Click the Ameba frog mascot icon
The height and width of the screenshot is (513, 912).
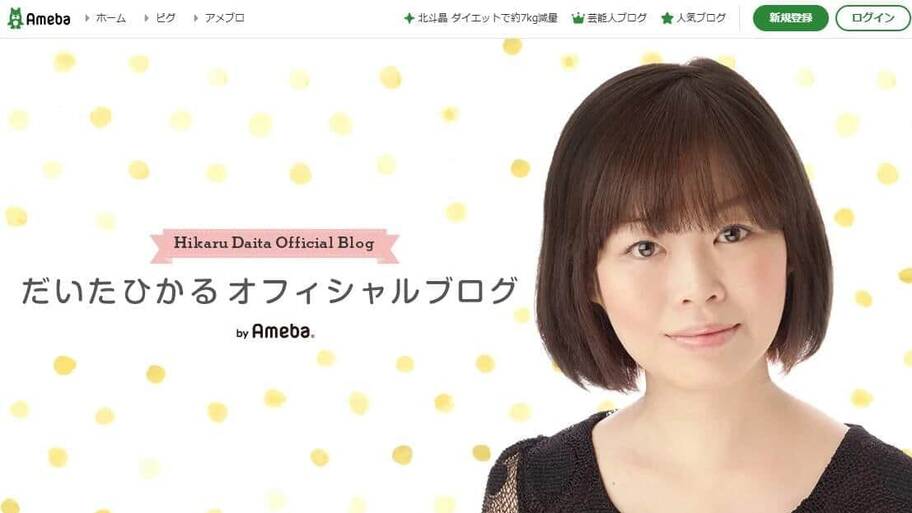tap(15, 19)
